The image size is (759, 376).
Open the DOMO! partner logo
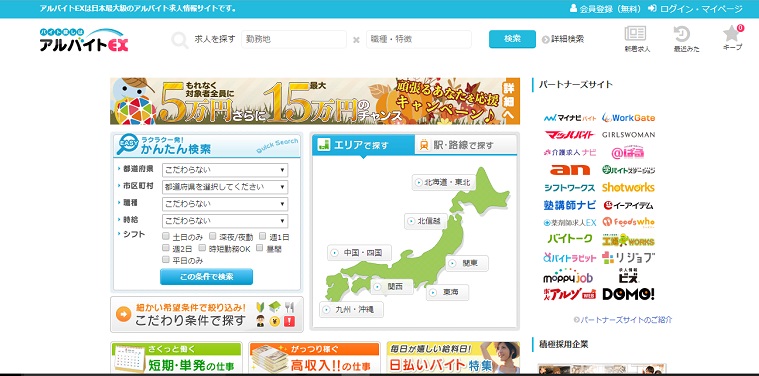628,294
